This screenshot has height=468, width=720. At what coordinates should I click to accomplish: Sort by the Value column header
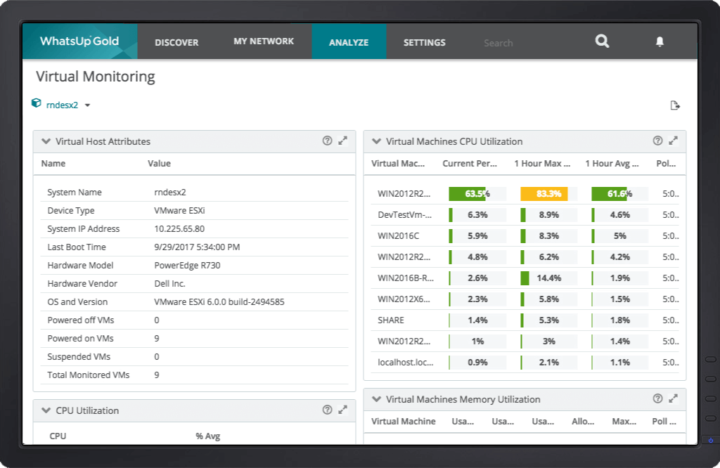[159, 164]
